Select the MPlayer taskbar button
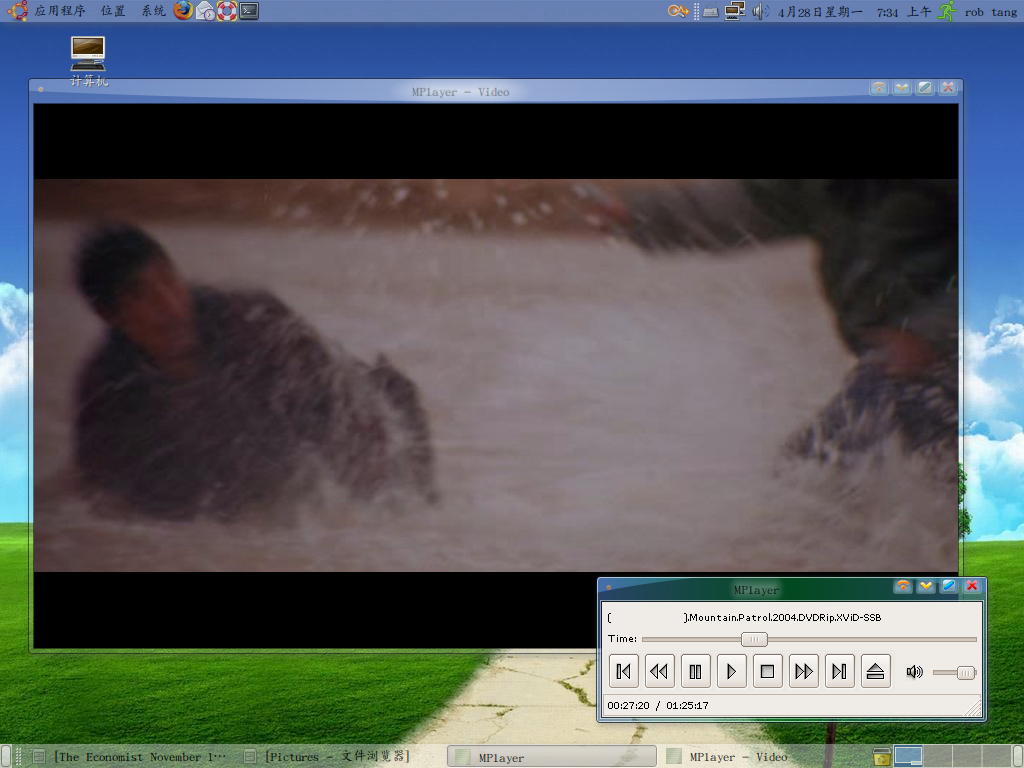Screen dimensions: 1024x768 pyautogui.click(x=552, y=757)
